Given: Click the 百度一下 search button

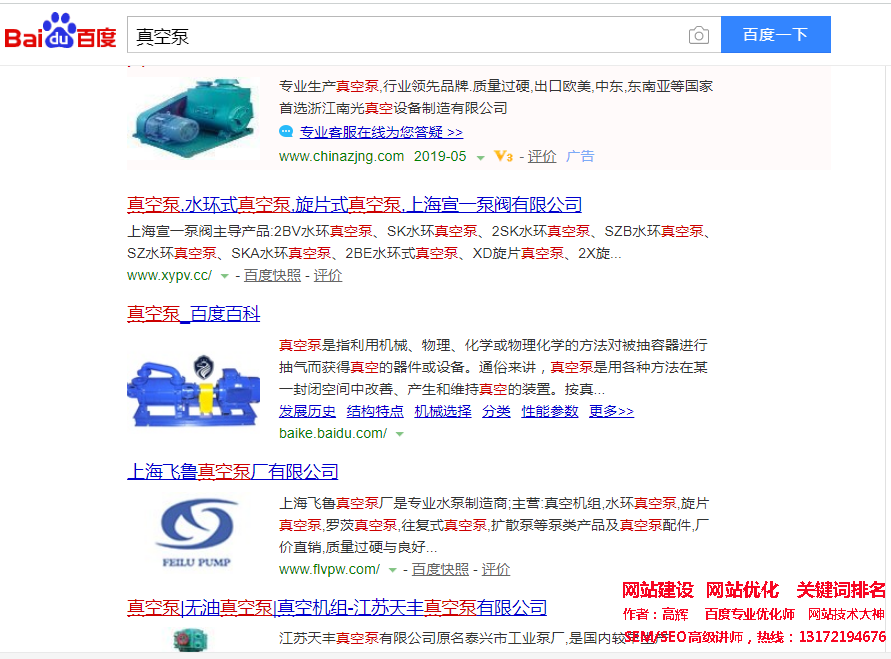Looking at the screenshot, I should [776, 35].
